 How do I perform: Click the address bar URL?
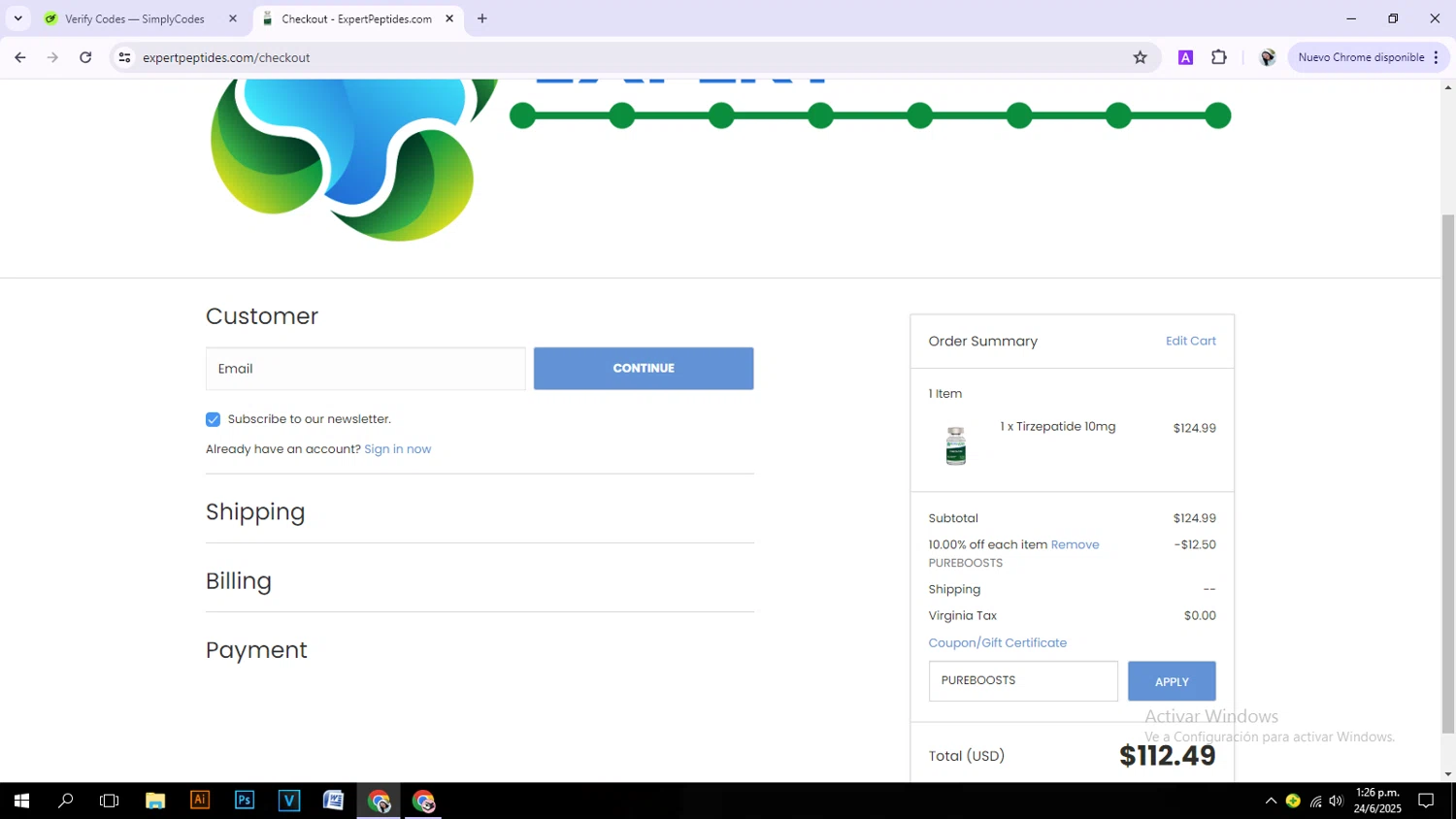[226, 57]
